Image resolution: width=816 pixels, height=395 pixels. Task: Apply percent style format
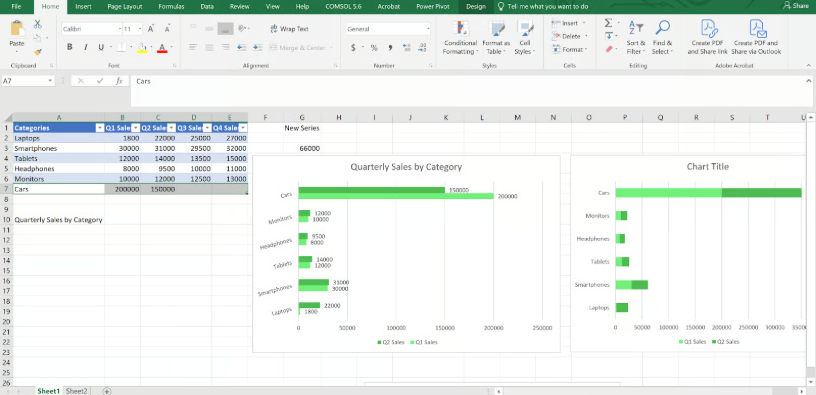pos(374,48)
